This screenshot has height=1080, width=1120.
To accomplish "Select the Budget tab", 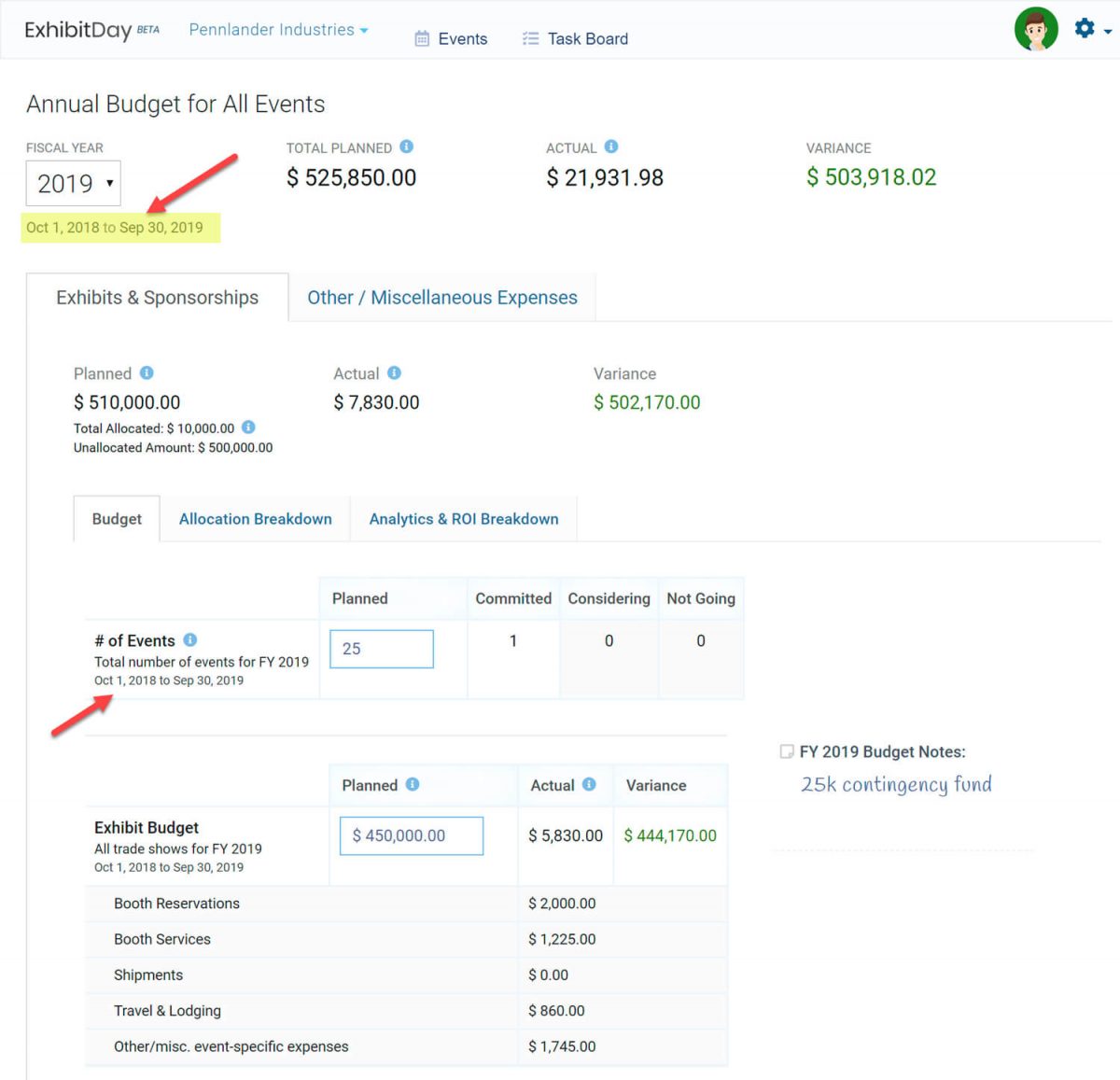I will 116,518.
